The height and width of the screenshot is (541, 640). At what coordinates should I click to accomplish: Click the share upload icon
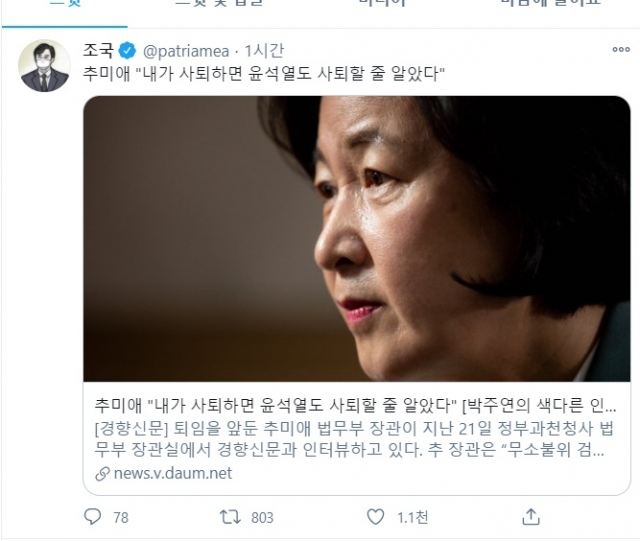coord(531,517)
